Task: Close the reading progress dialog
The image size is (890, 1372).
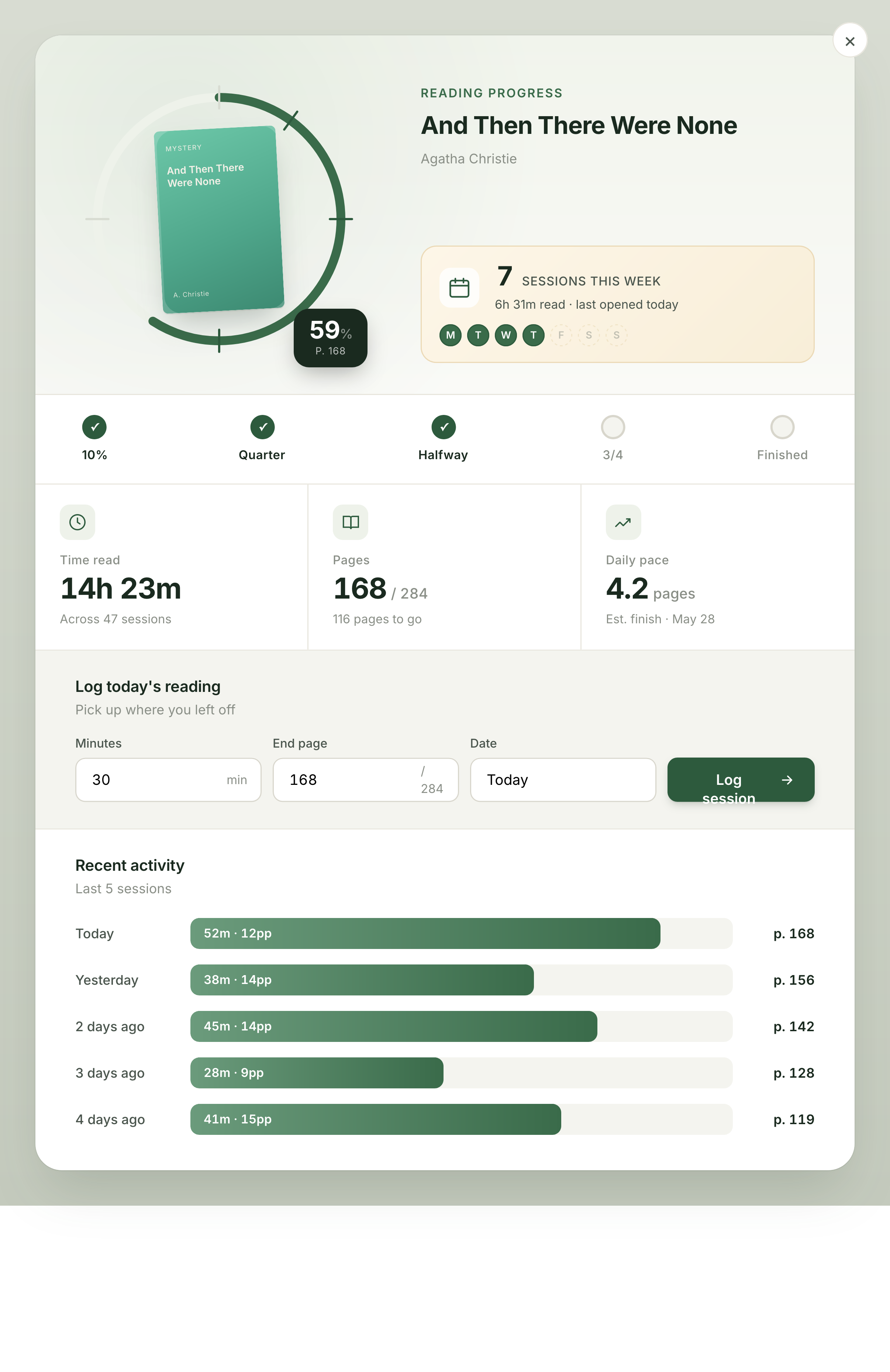Action: (x=849, y=41)
